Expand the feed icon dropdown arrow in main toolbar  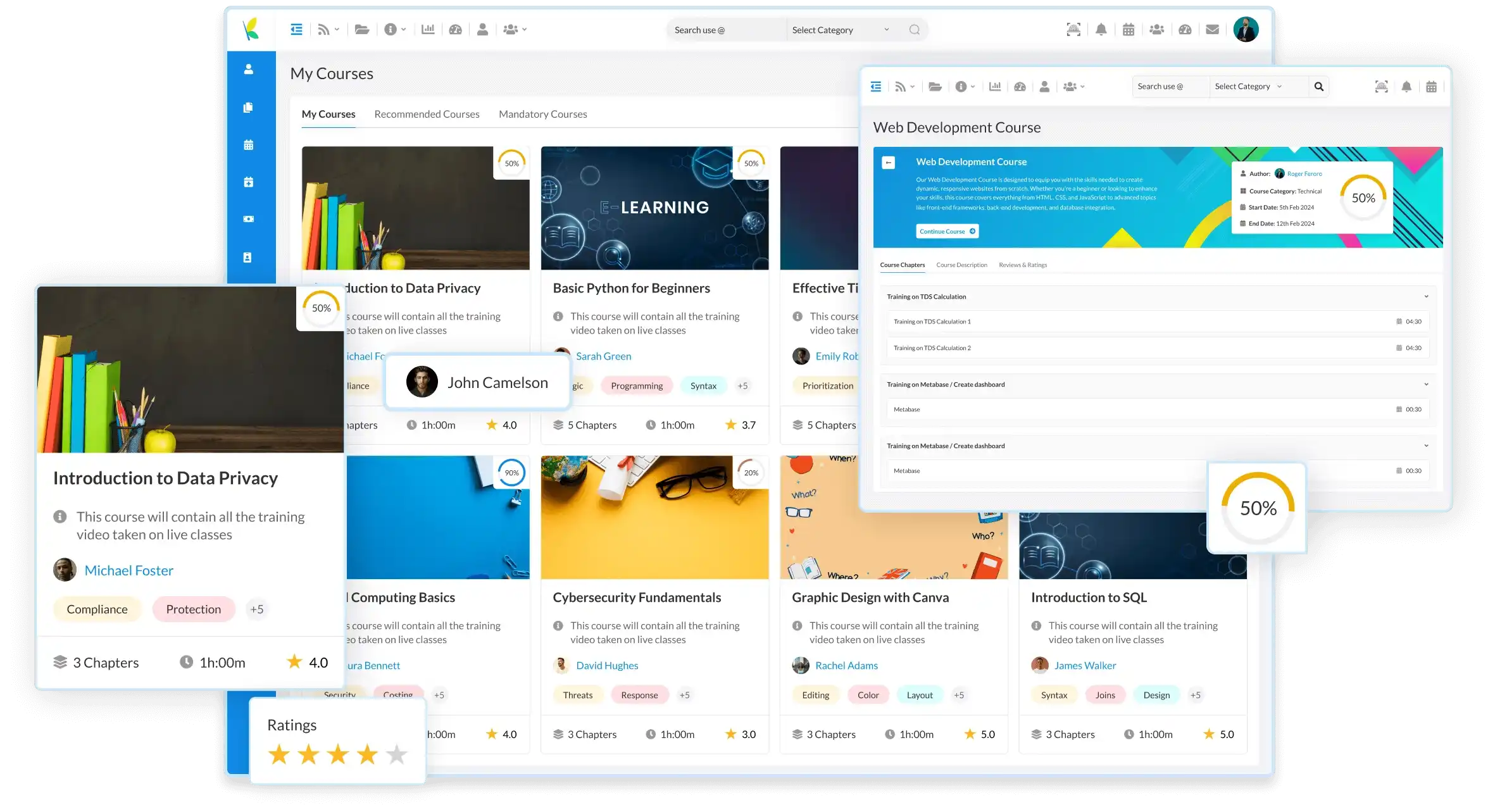pos(337,29)
